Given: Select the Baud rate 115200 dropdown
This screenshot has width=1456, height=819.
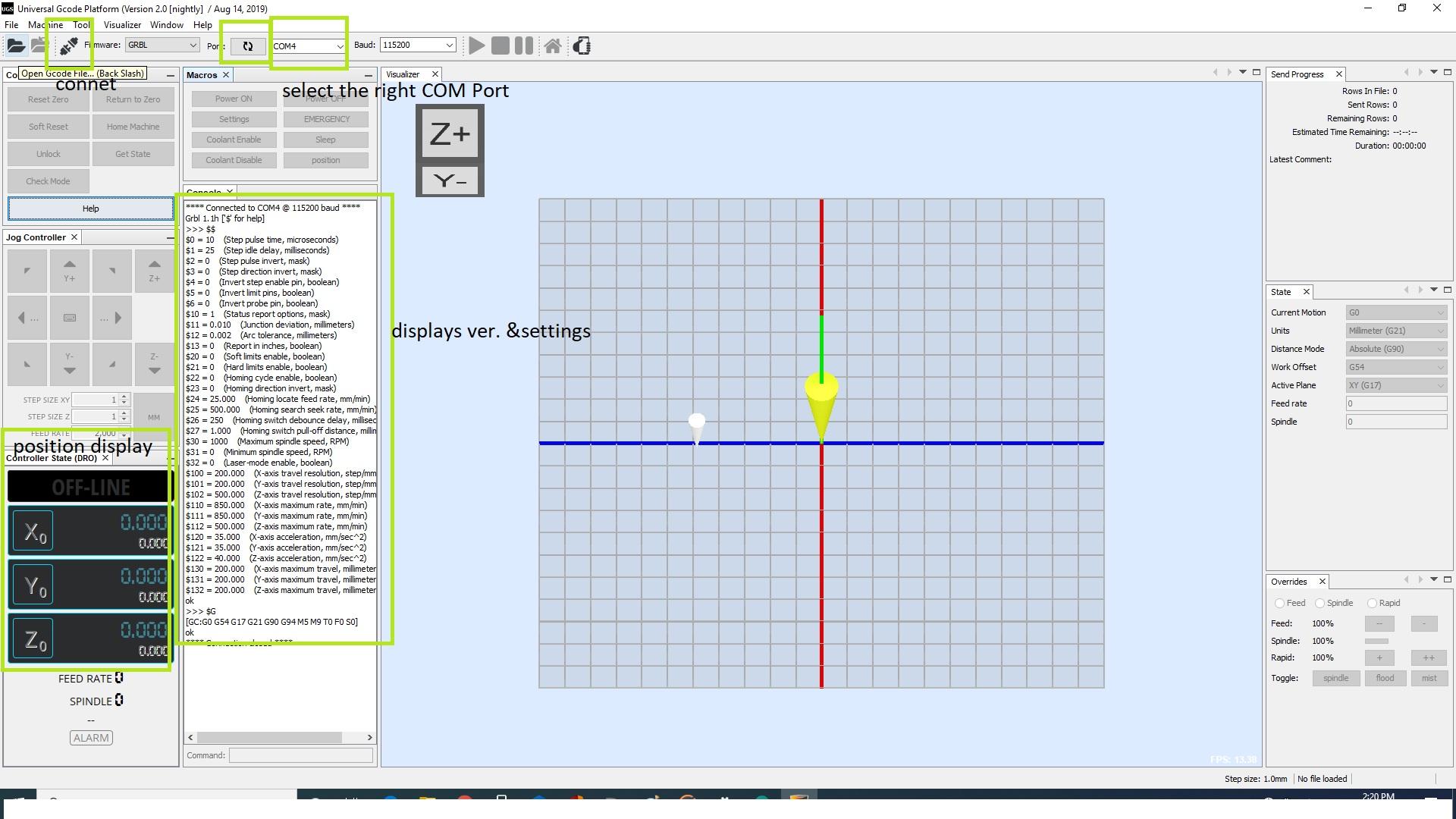Looking at the screenshot, I should pyautogui.click(x=416, y=45).
